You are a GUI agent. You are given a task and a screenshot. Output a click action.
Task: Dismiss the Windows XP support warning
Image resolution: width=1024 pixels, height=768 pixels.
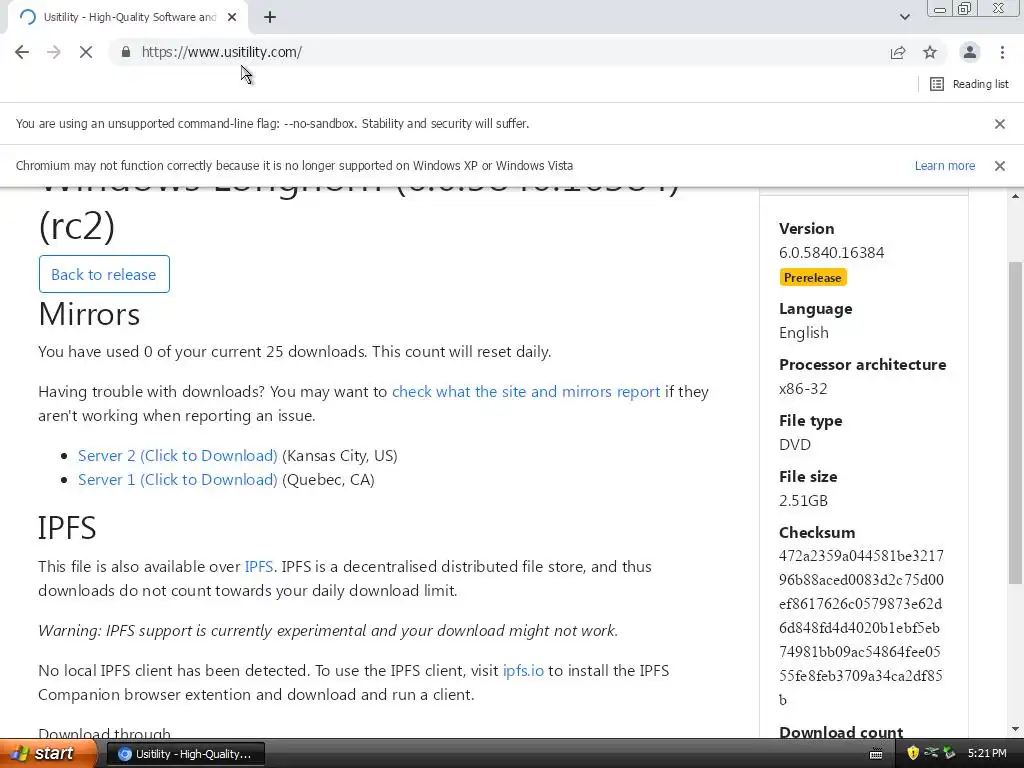[1000, 166]
